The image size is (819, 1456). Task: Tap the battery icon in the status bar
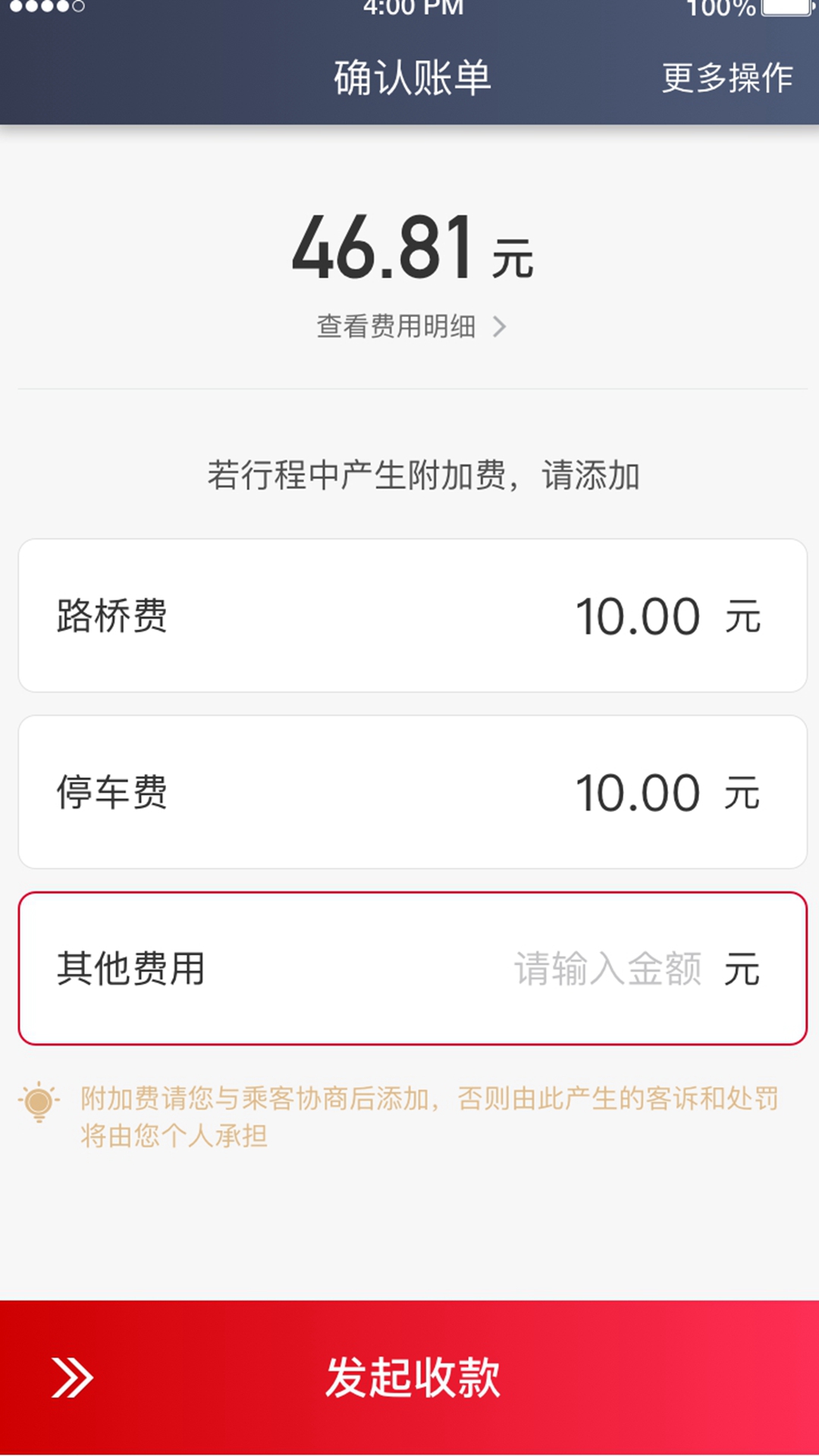[787, 8]
